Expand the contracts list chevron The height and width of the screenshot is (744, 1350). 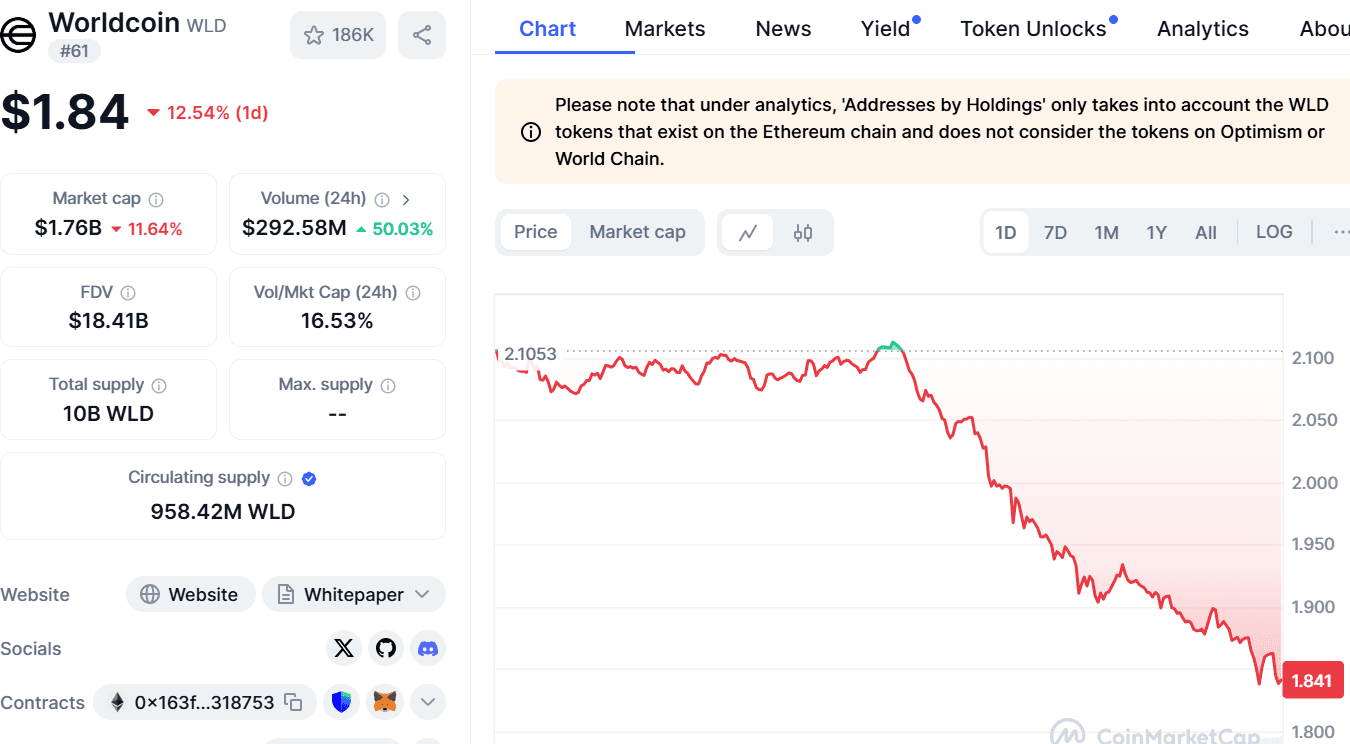[x=427, y=701]
